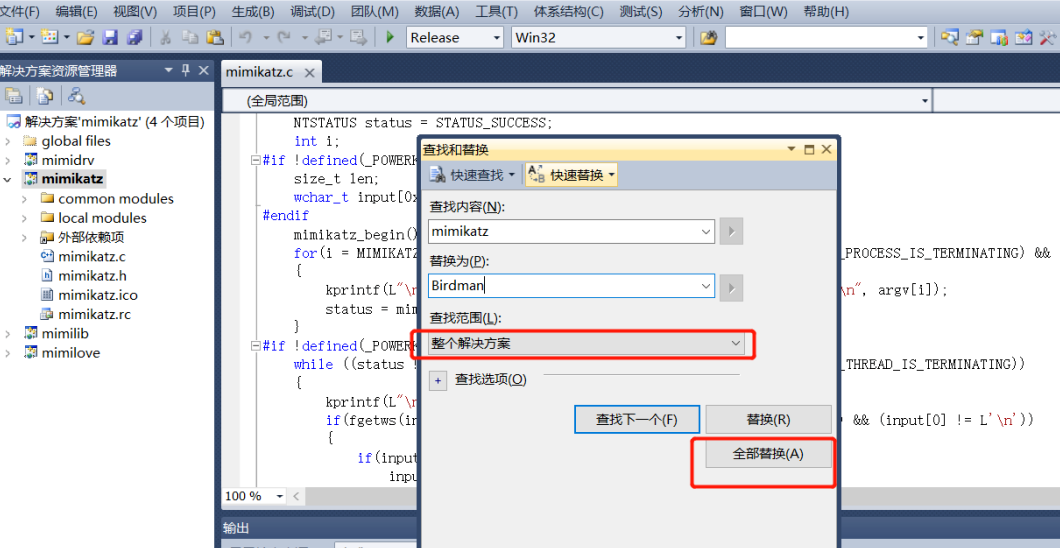
Task: Click the horizontal scrollbar left arrow in editor
Action: tap(297, 496)
